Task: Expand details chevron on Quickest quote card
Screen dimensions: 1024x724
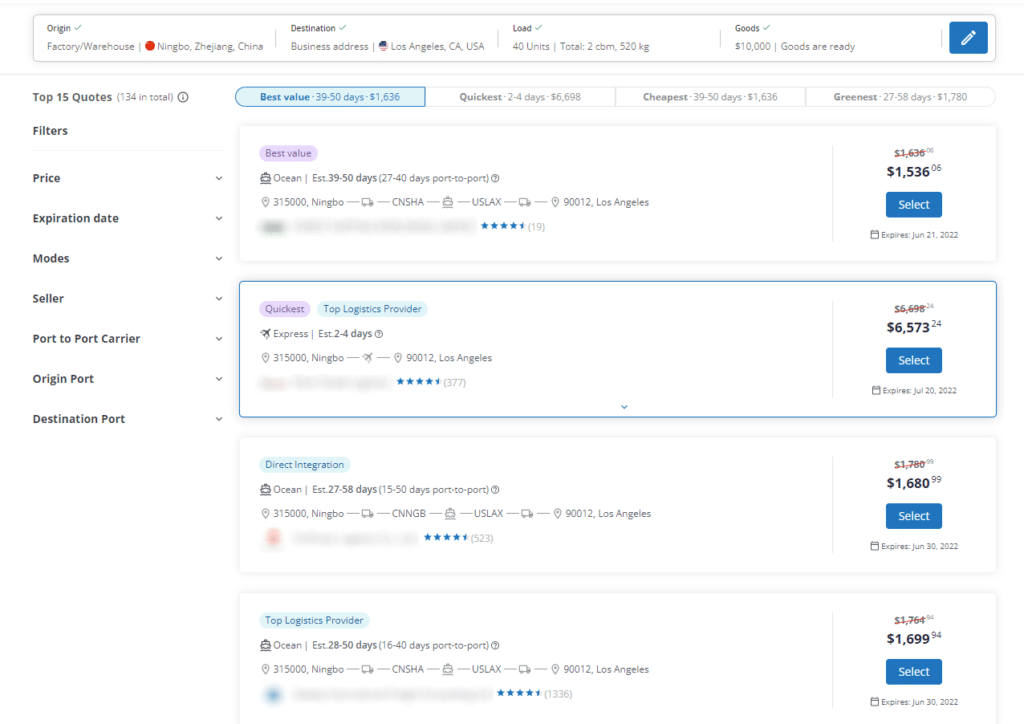Action: point(624,406)
